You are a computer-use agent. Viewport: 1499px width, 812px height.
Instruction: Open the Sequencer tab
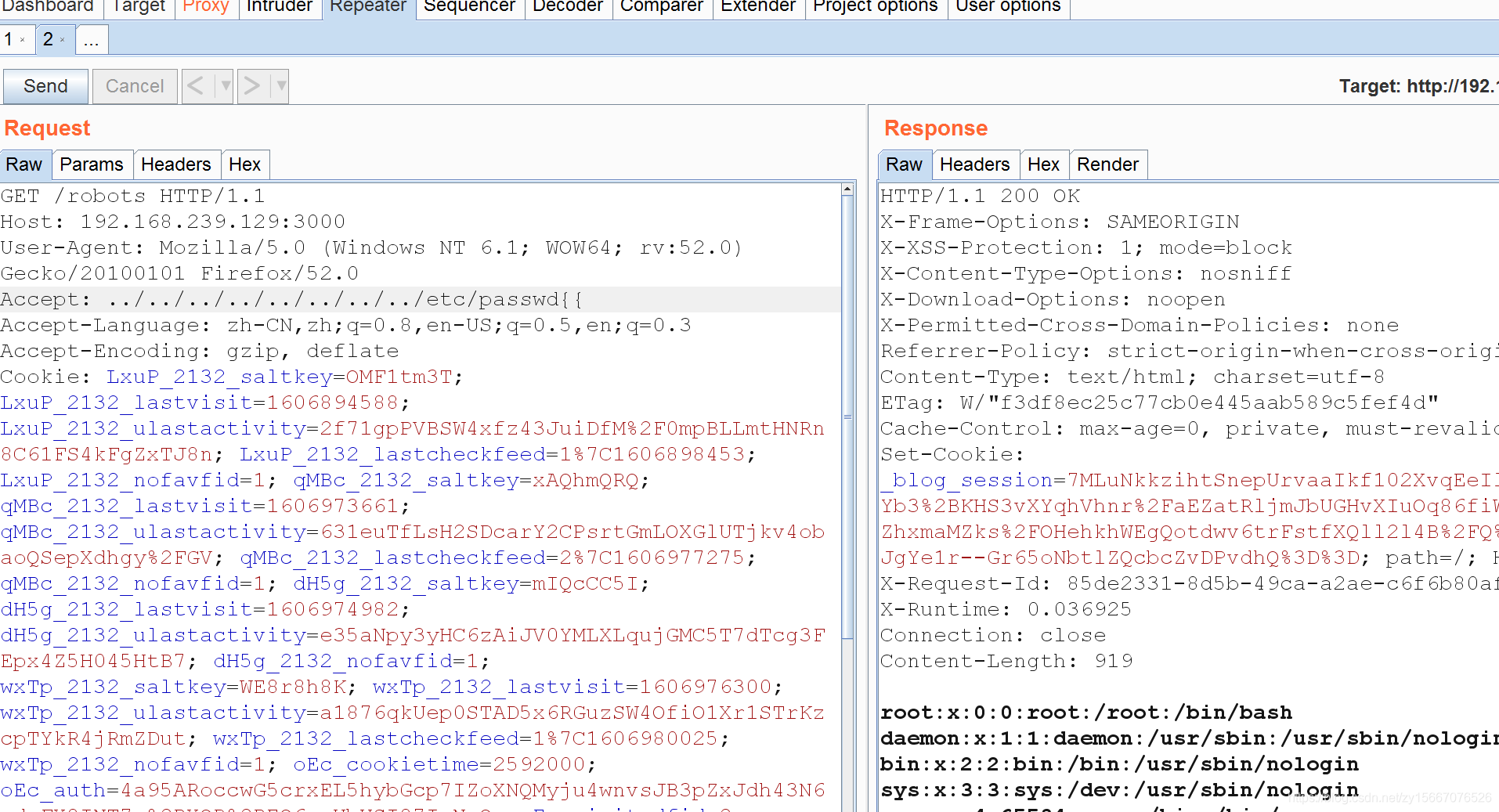[x=469, y=6]
